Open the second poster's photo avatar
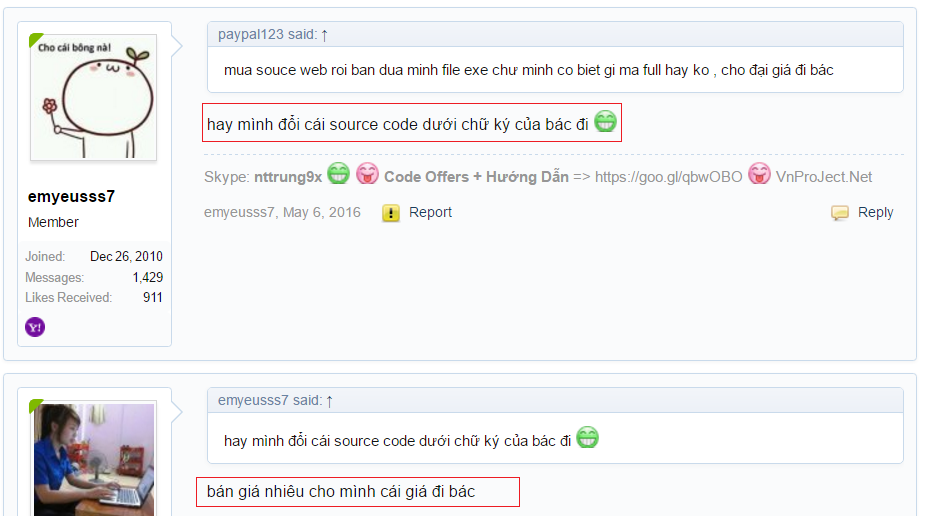 point(94,460)
